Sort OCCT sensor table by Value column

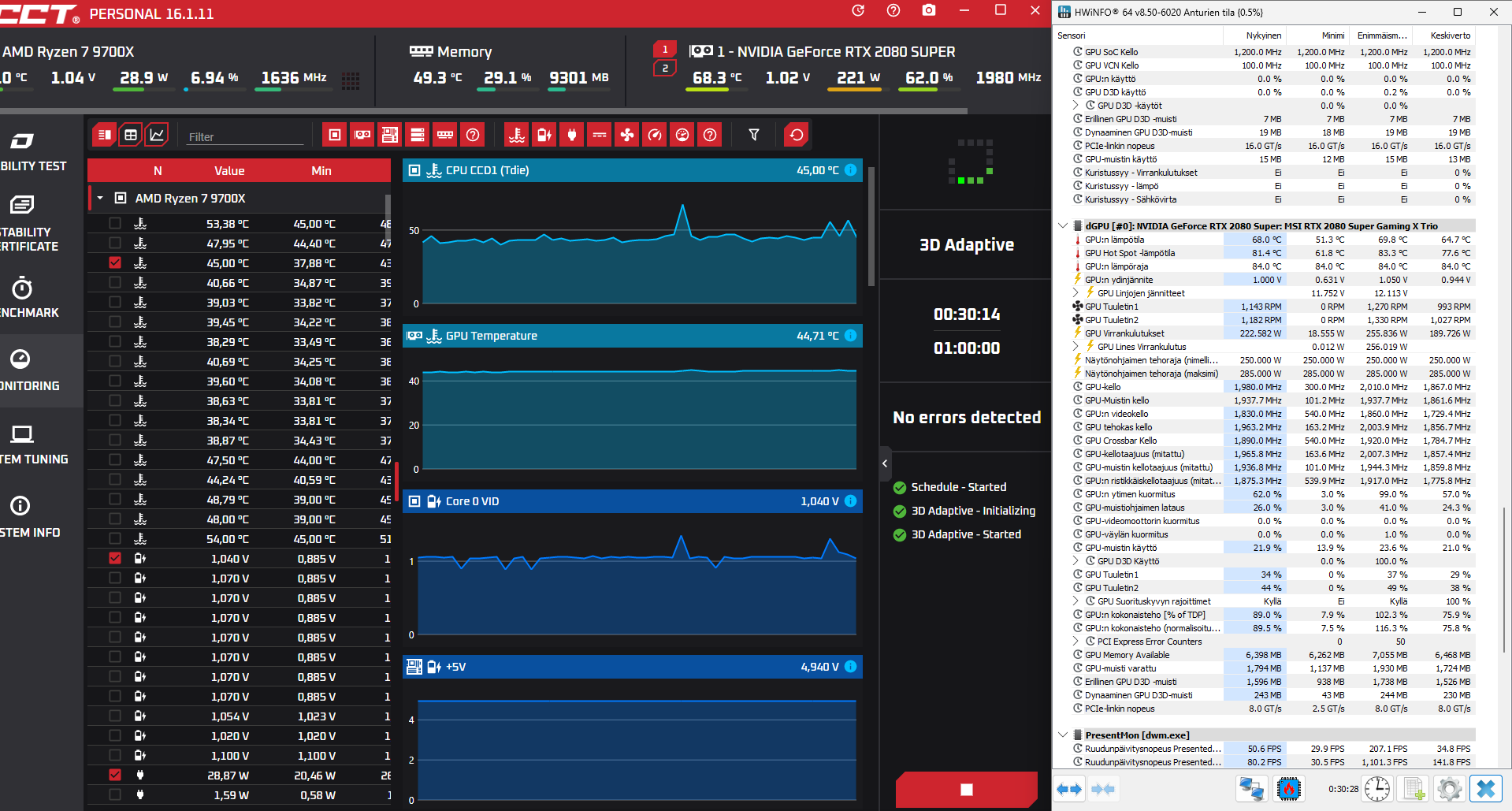(x=229, y=171)
